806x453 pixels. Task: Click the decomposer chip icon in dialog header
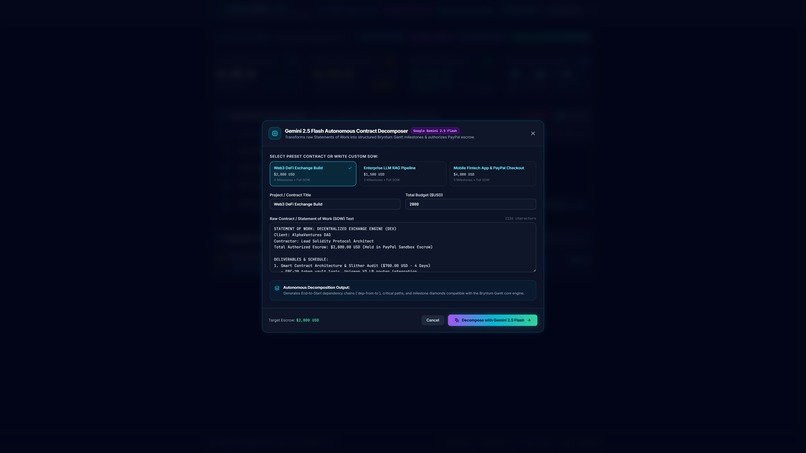point(275,133)
